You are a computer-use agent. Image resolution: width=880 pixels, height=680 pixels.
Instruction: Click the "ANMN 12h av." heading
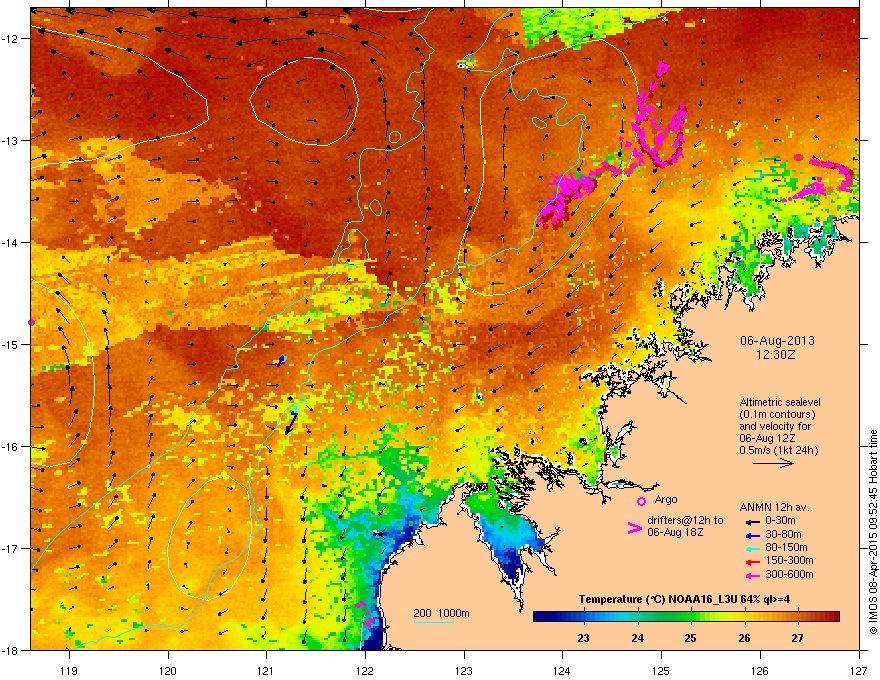[774, 507]
